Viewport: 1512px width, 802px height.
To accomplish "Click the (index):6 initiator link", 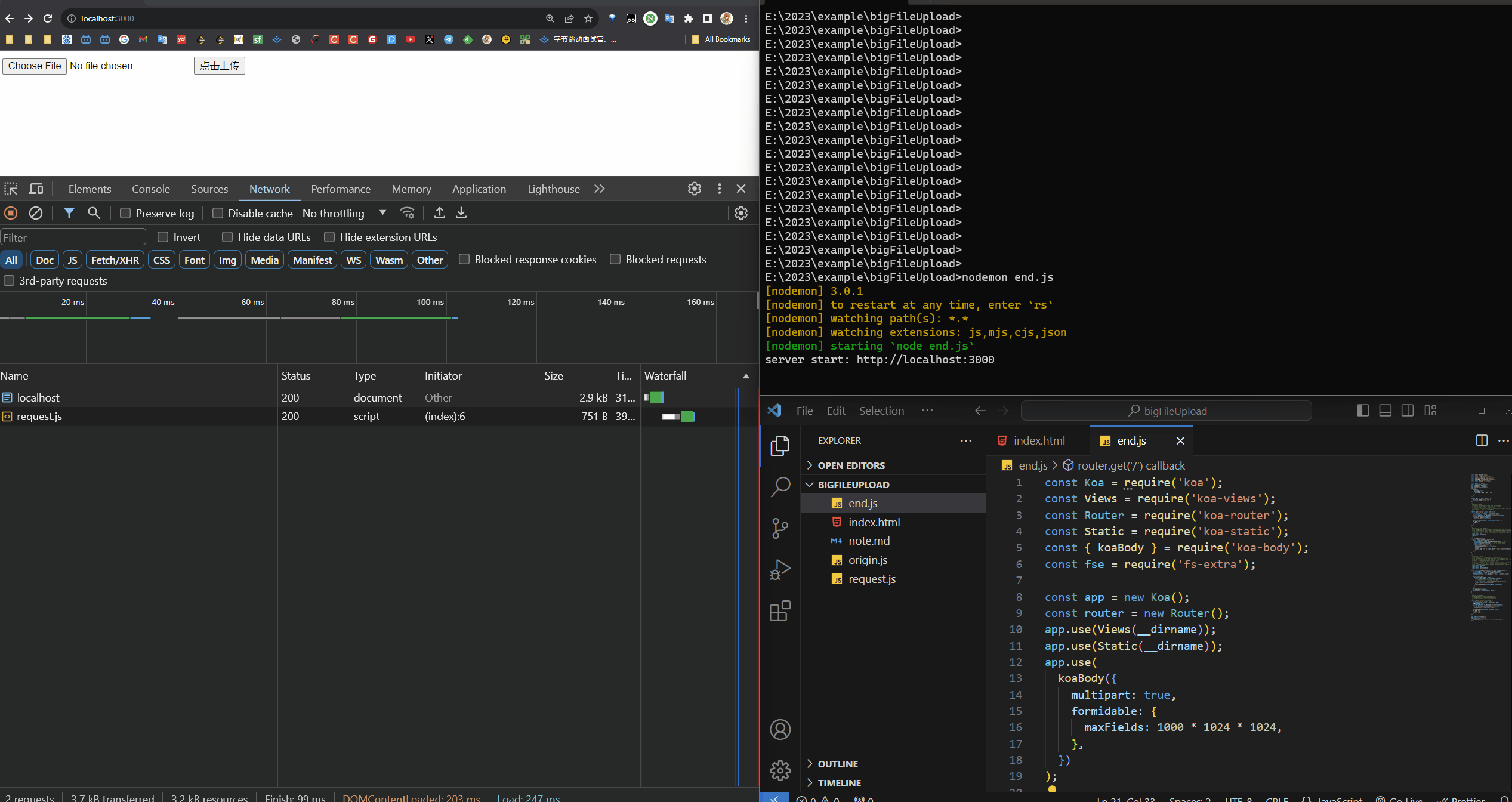I will (x=445, y=417).
